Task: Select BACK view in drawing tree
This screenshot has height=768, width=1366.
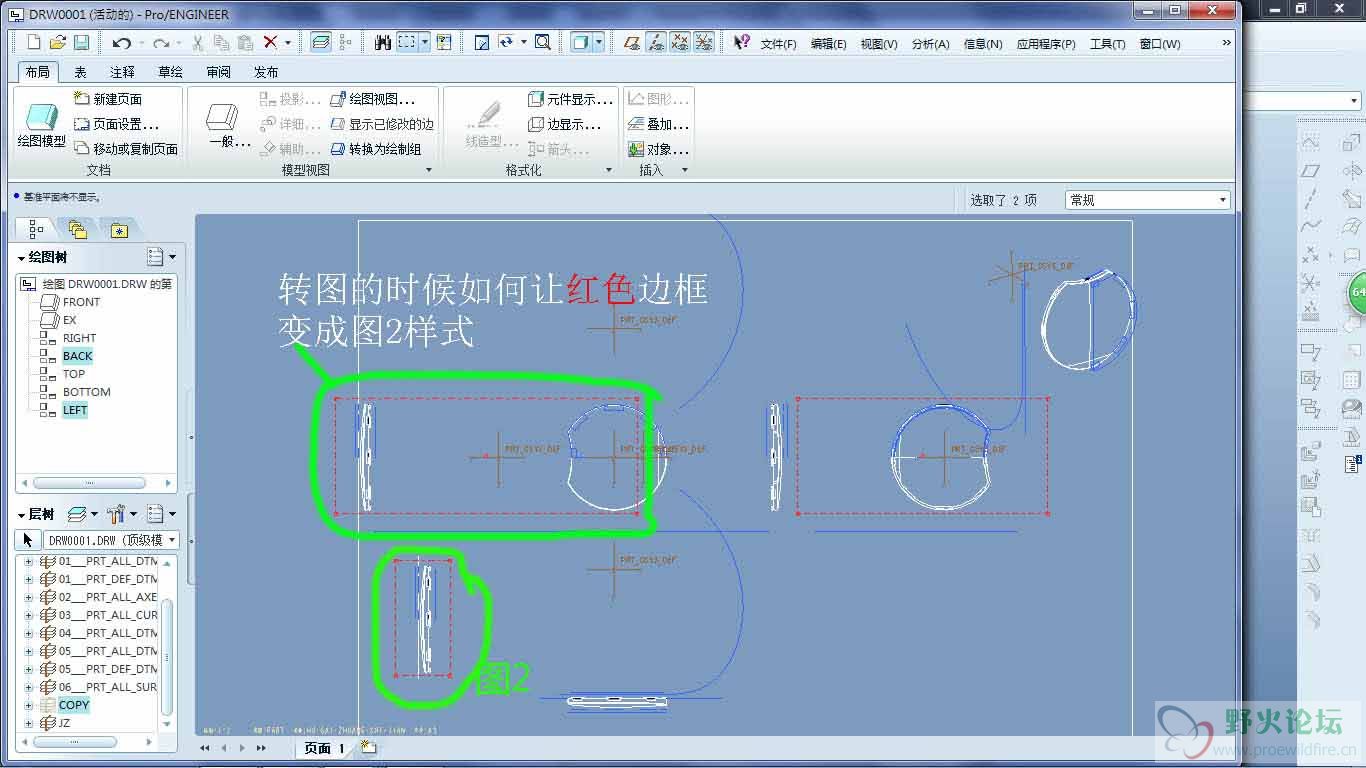Action: 77,356
